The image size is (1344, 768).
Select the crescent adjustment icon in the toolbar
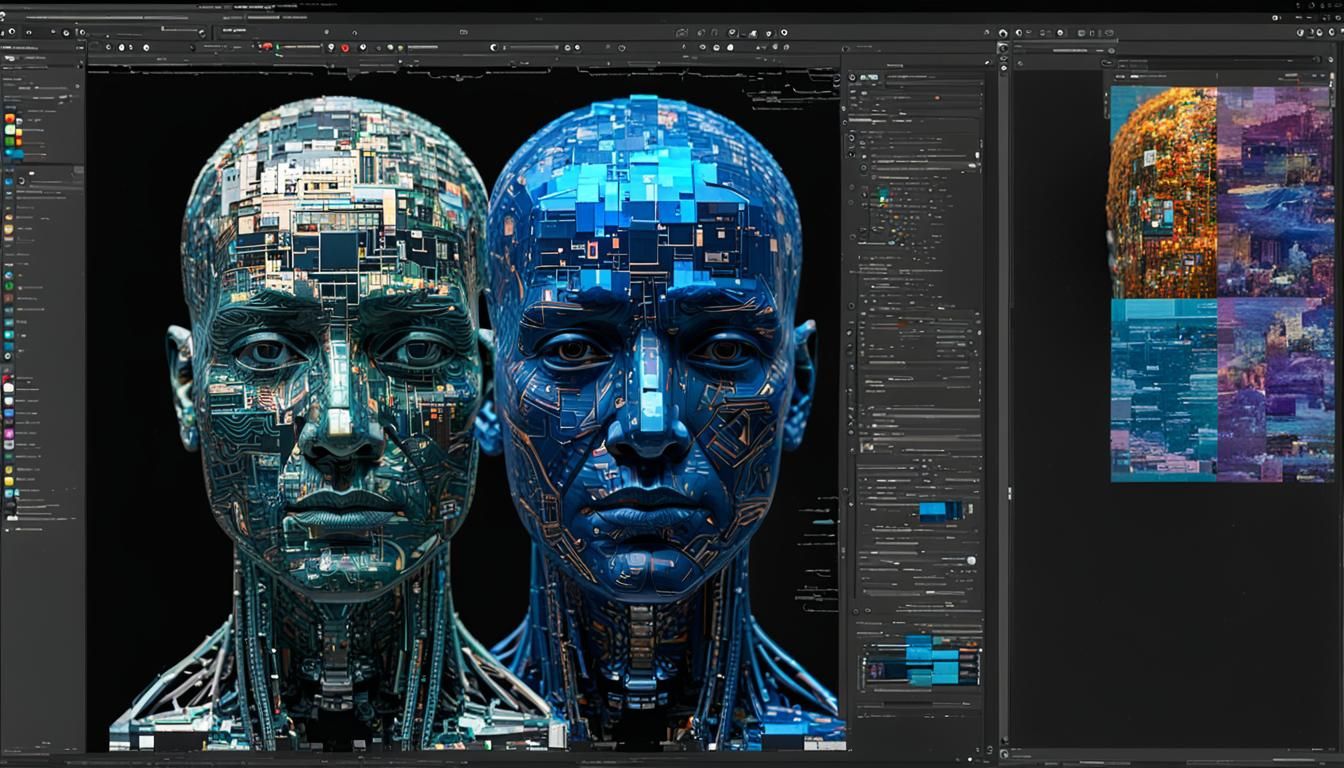tap(492, 45)
